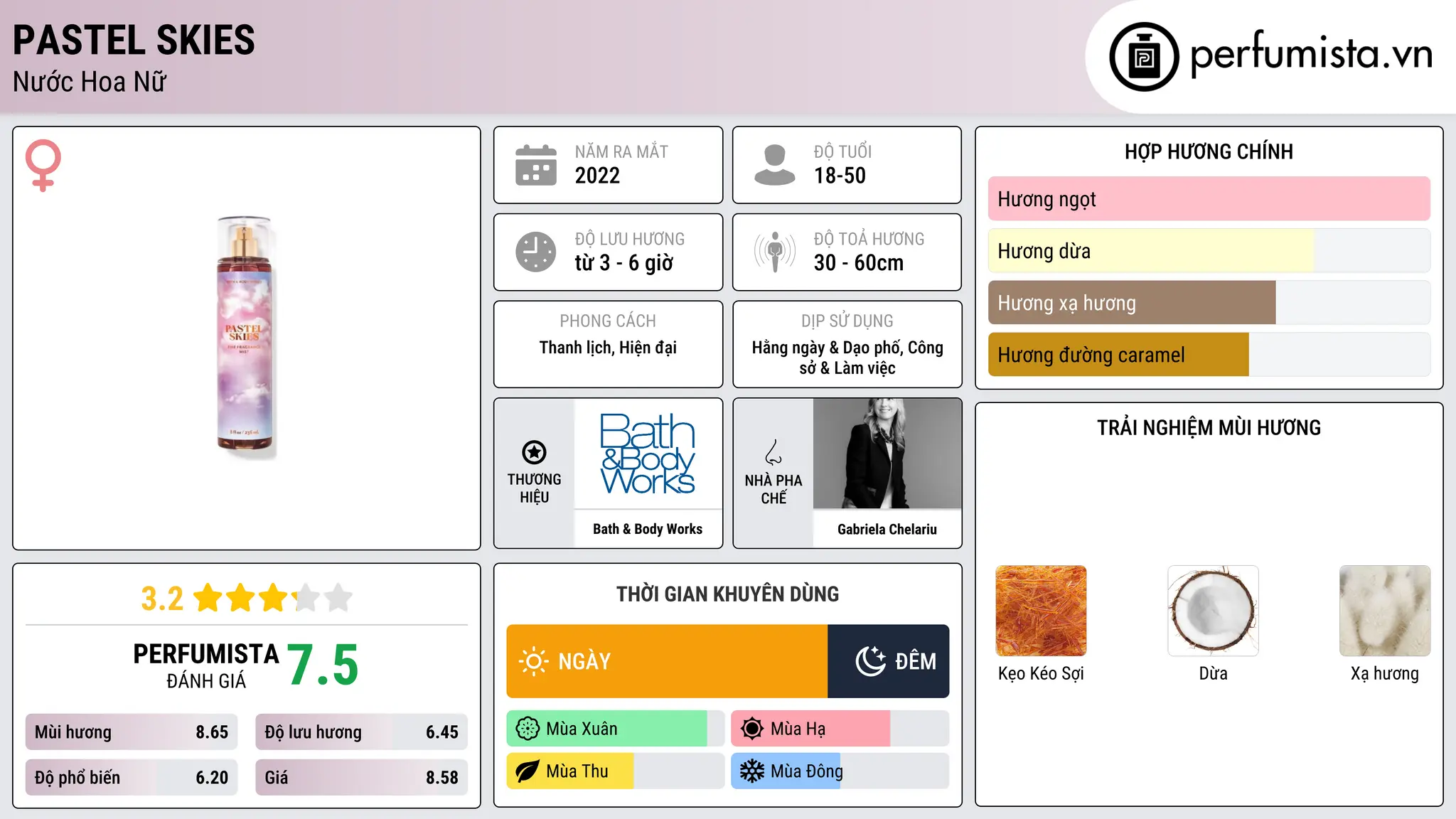This screenshot has height=819, width=1456.
Task: Click the style text Thanh lịch, Hiện đại
Action: click(x=608, y=348)
